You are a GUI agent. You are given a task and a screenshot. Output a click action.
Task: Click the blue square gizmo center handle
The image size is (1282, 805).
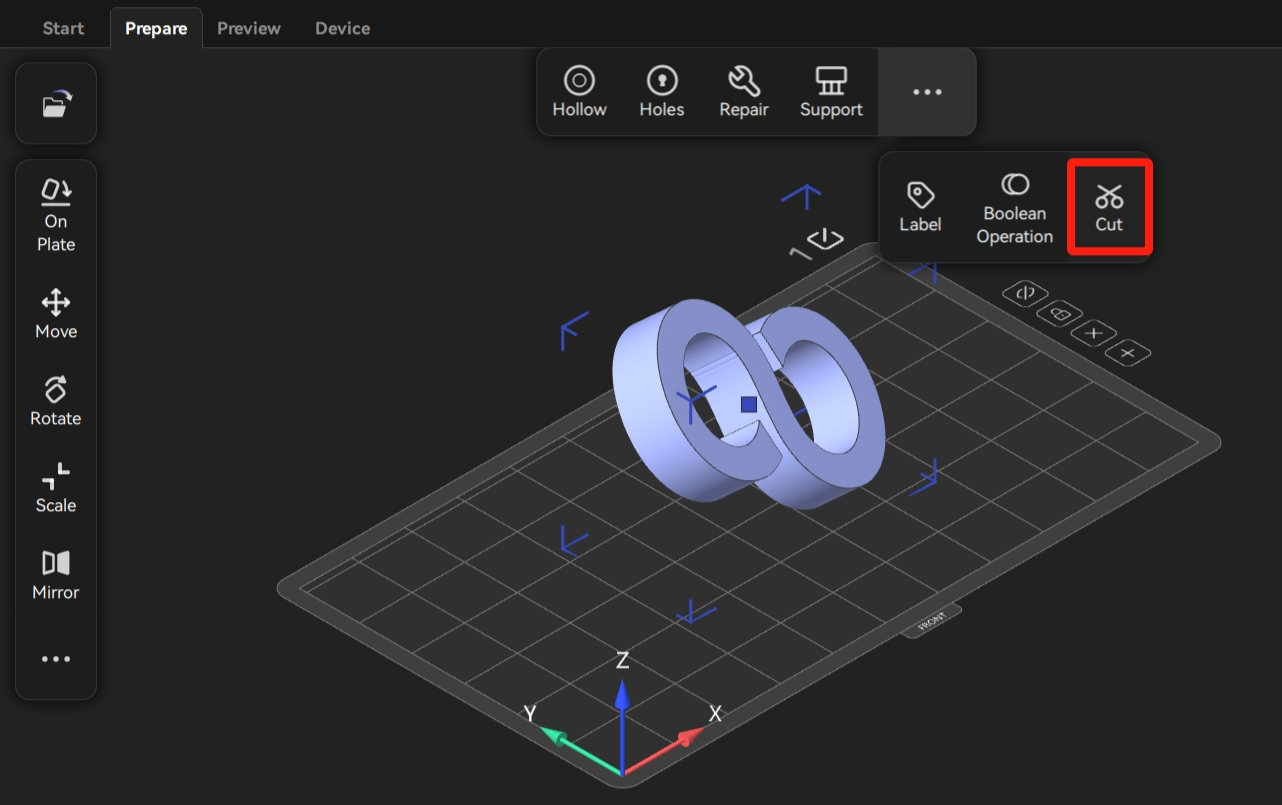pyautogui.click(x=749, y=404)
